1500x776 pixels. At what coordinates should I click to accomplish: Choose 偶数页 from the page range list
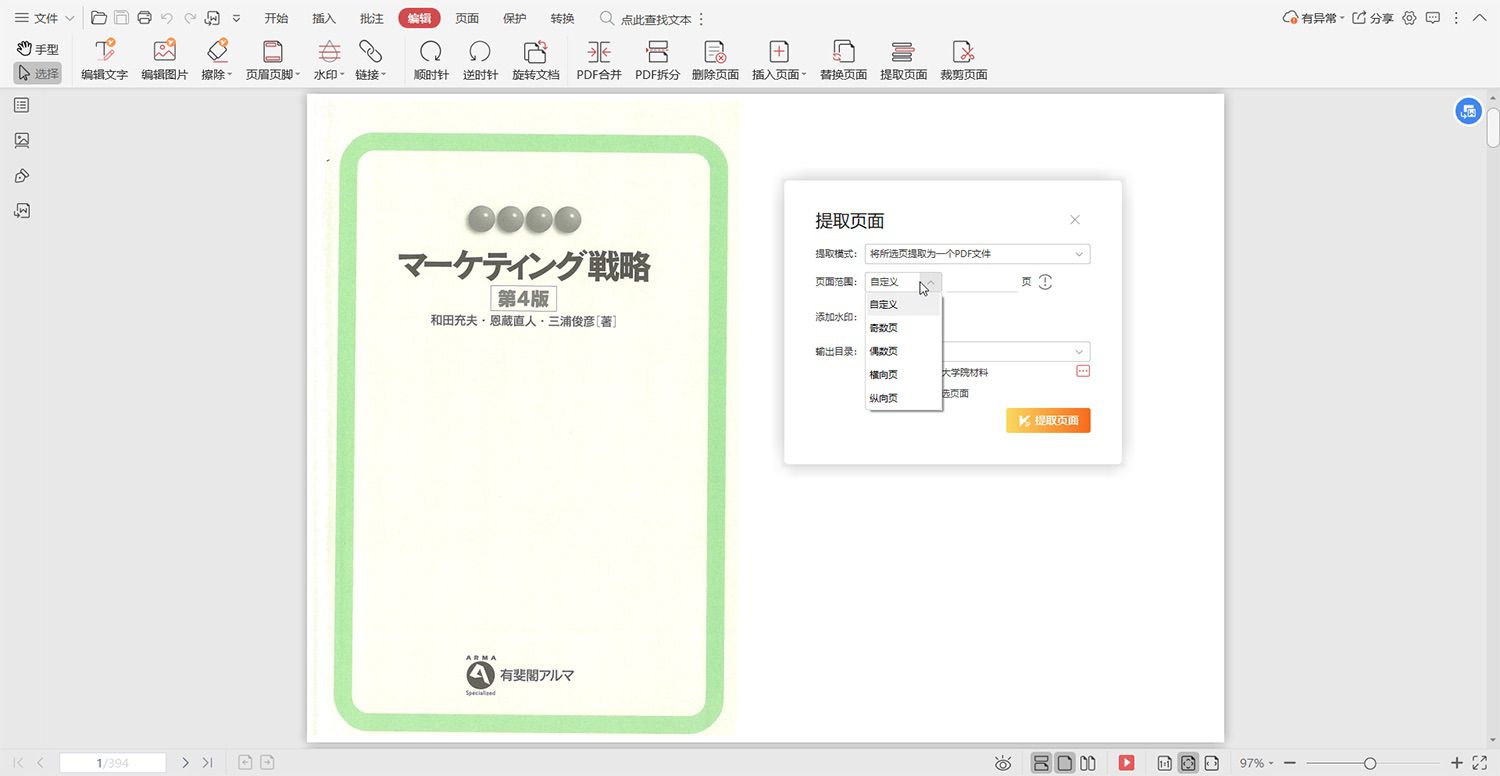pyautogui.click(x=903, y=351)
